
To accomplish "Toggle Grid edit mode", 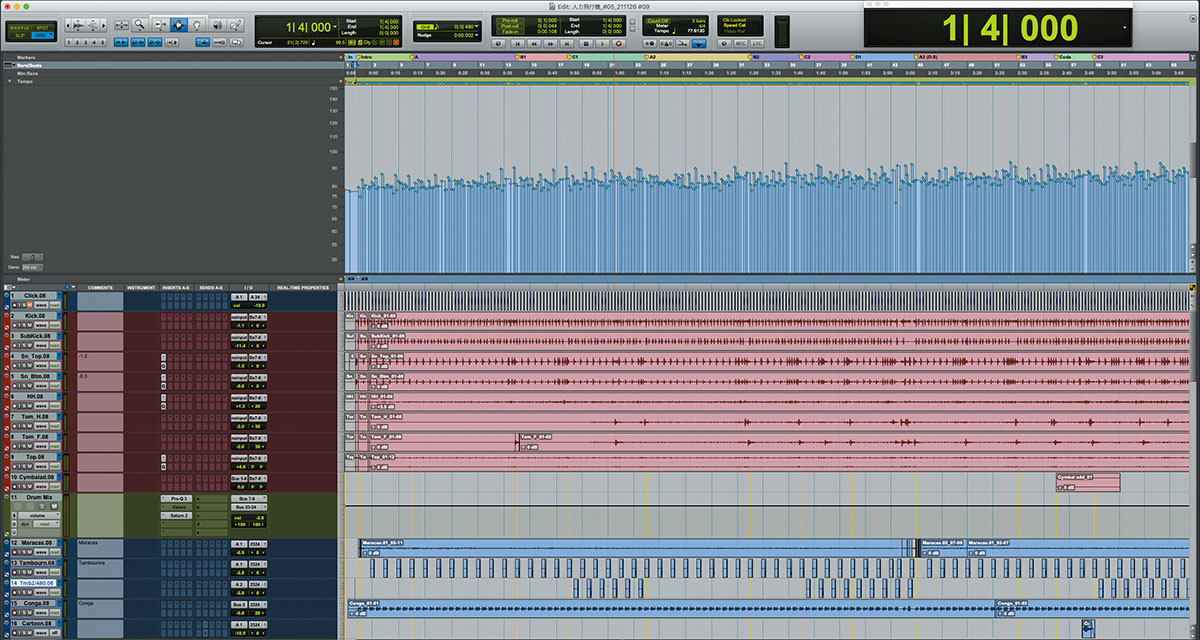I will (x=40, y=35).
